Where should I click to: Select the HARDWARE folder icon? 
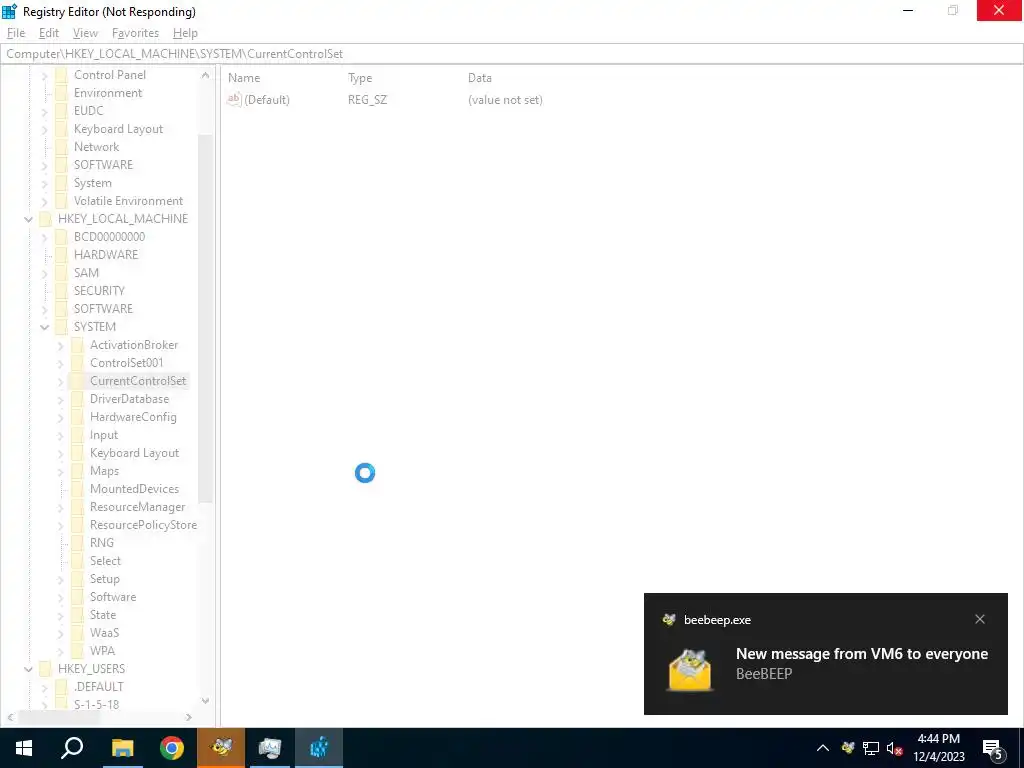(61, 255)
